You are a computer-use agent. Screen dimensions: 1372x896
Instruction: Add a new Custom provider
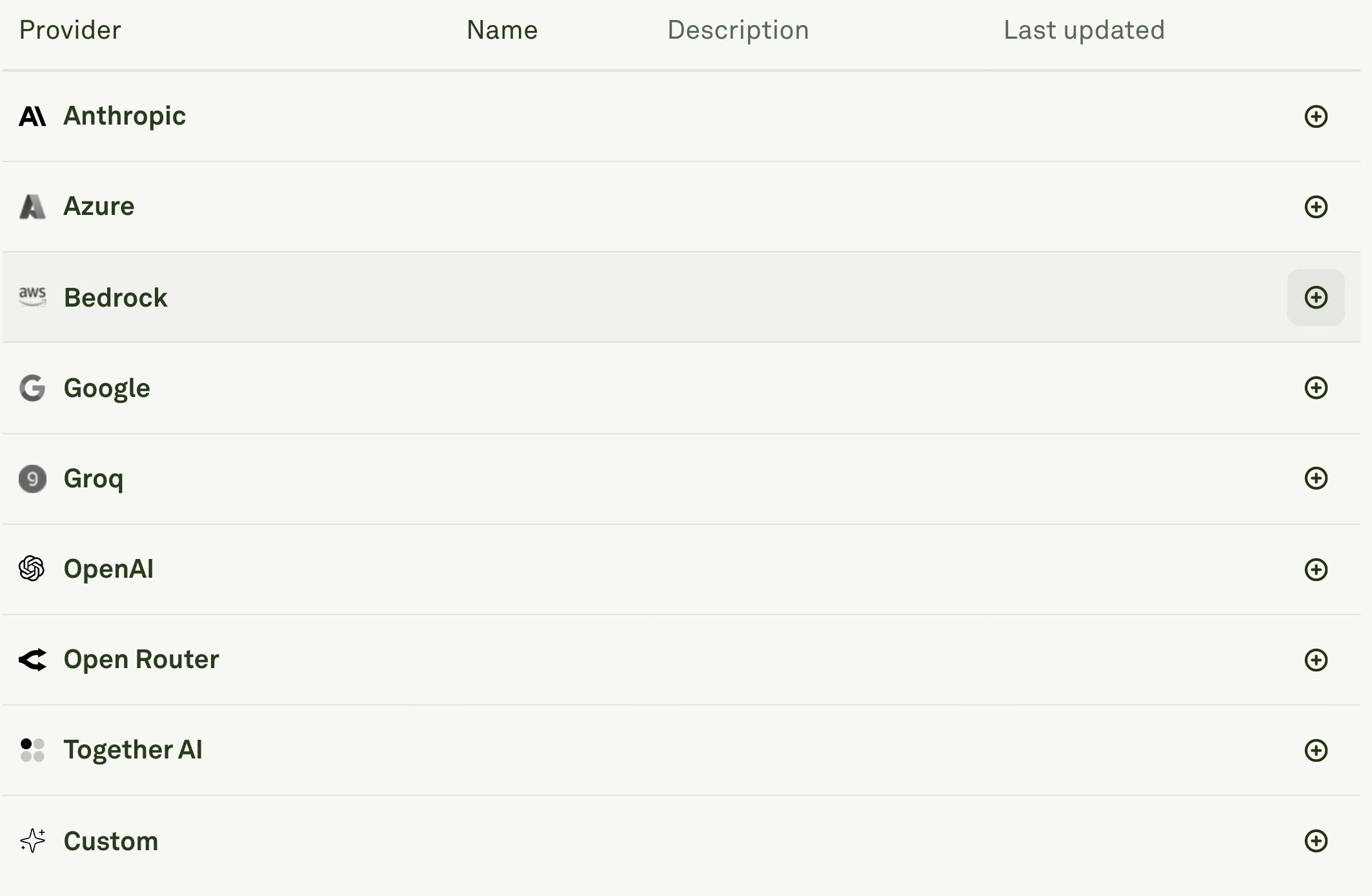(x=1317, y=840)
